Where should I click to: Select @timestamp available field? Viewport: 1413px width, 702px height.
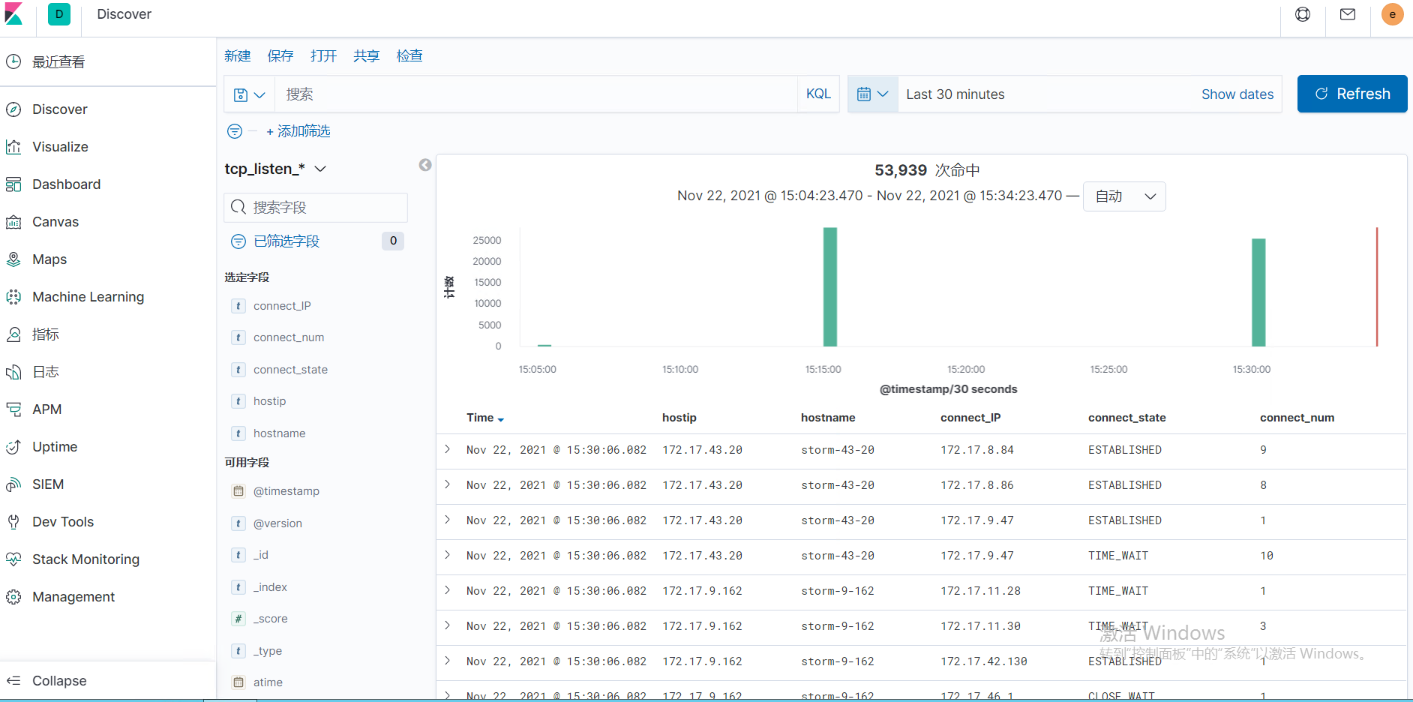click(x=287, y=491)
